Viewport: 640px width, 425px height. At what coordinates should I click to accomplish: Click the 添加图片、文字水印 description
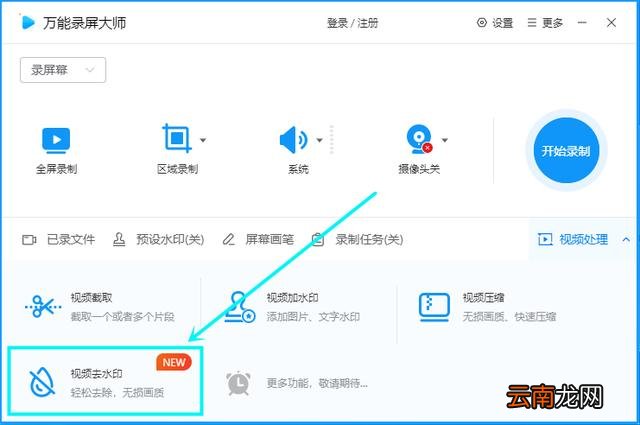[x=313, y=316]
